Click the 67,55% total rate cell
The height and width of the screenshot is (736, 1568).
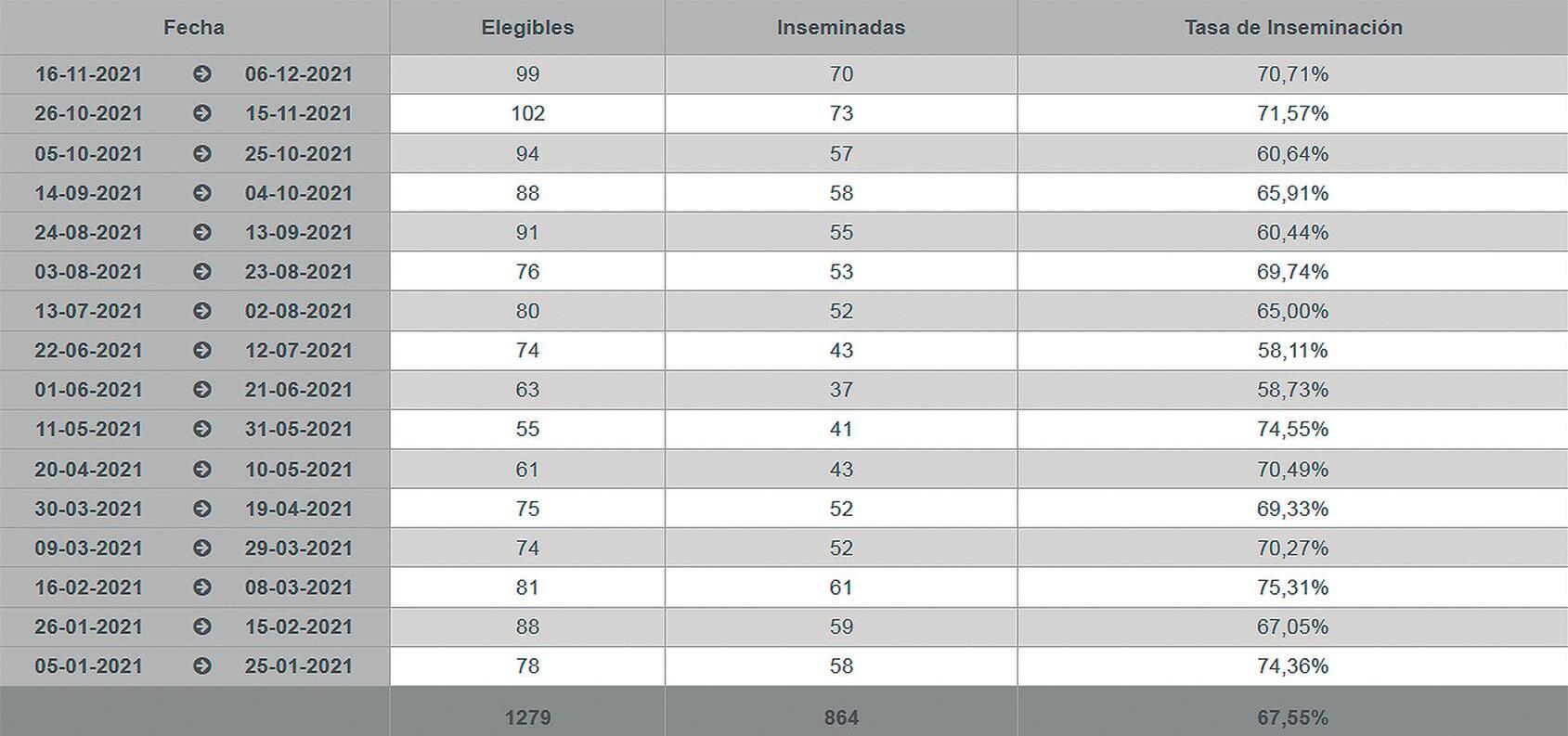coord(1292,717)
